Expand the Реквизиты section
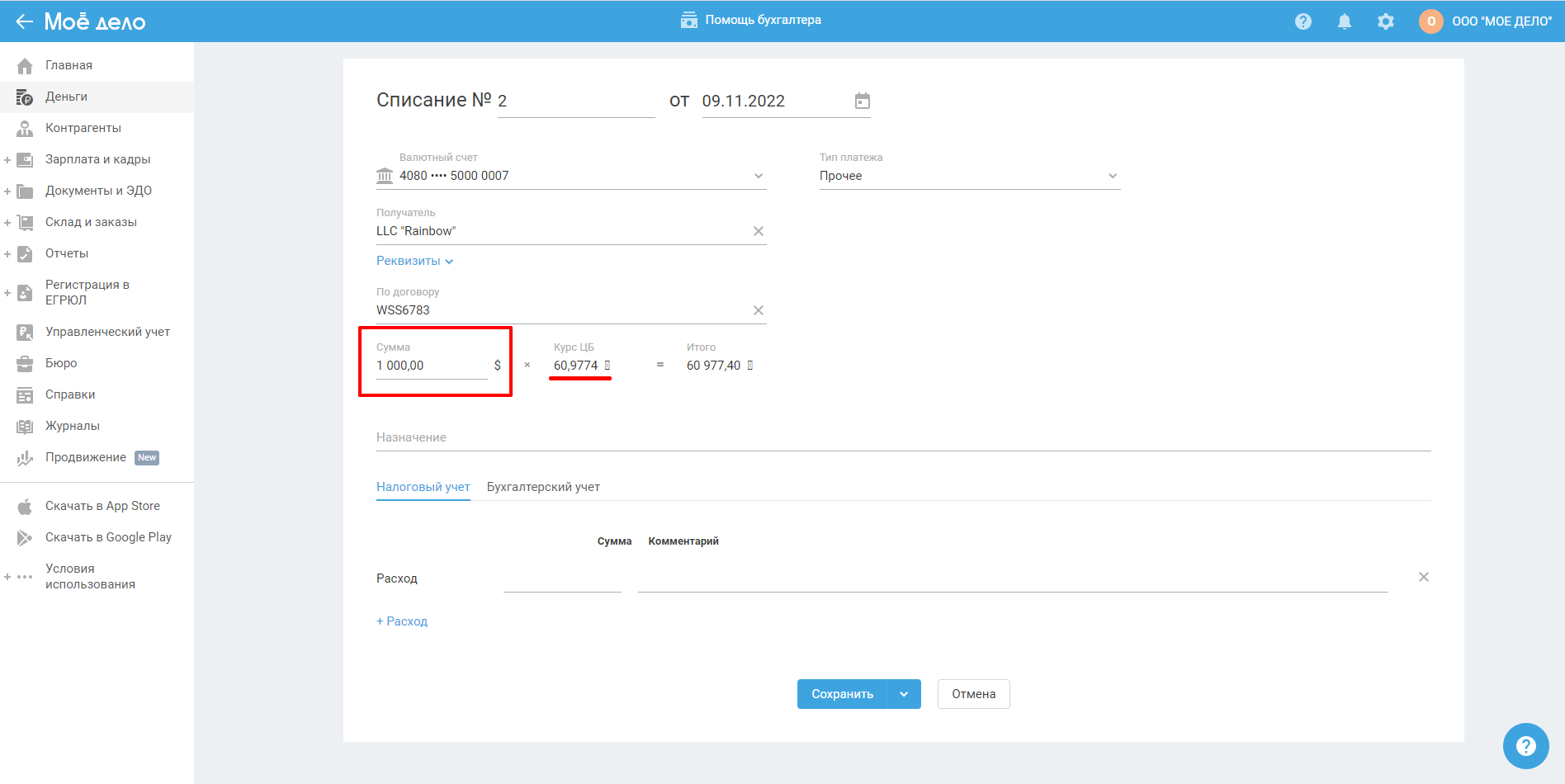 click(414, 261)
